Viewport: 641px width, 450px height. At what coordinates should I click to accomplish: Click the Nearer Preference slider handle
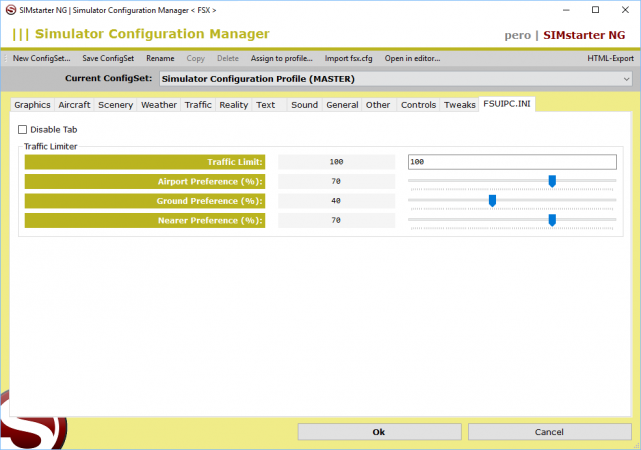[x=552, y=220]
